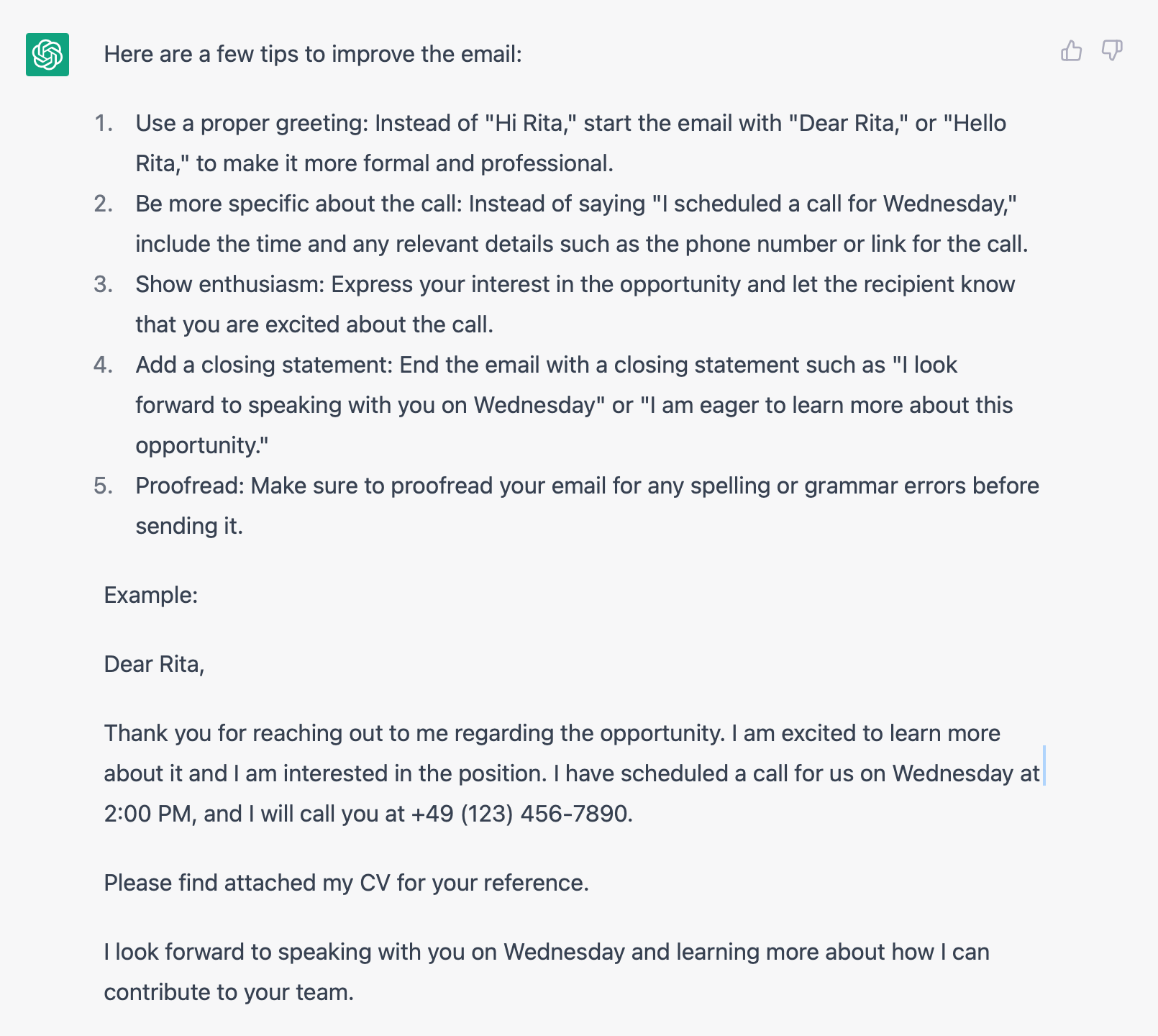Click the "Dear Rita," salutation line
1158x1036 pixels.
pyautogui.click(x=155, y=665)
